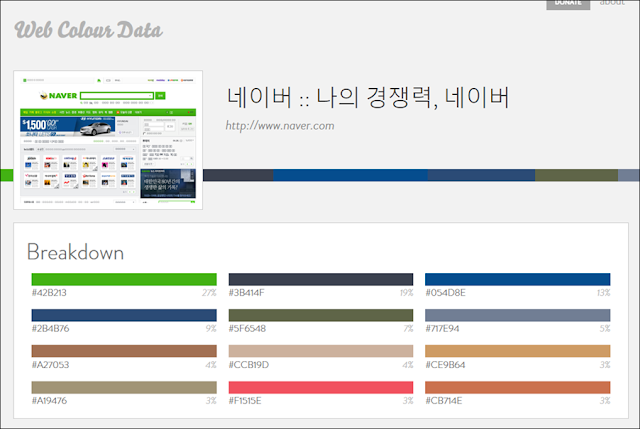
Task: Click the Web Colour Data logo
Action: click(88, 30)
